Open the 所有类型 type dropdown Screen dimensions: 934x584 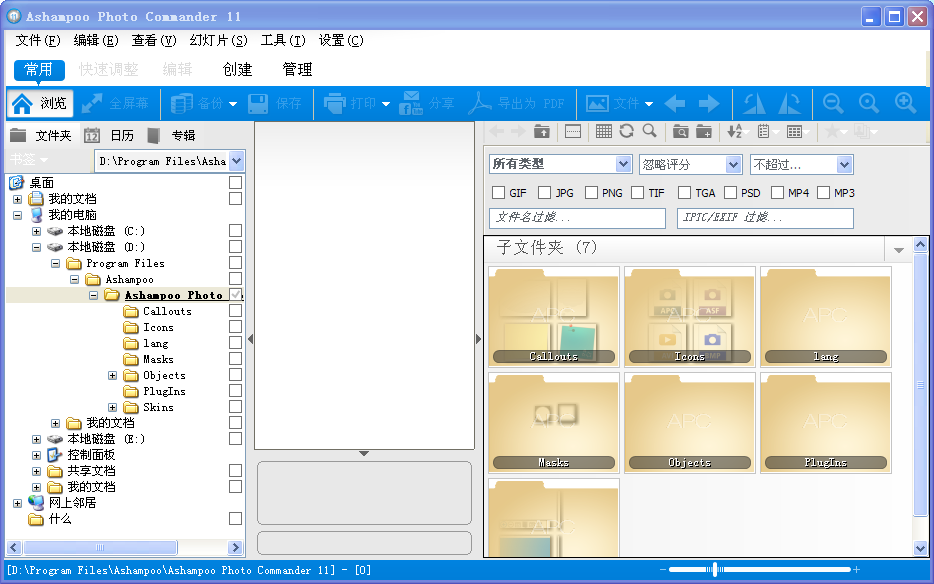(x=560, y=164)
